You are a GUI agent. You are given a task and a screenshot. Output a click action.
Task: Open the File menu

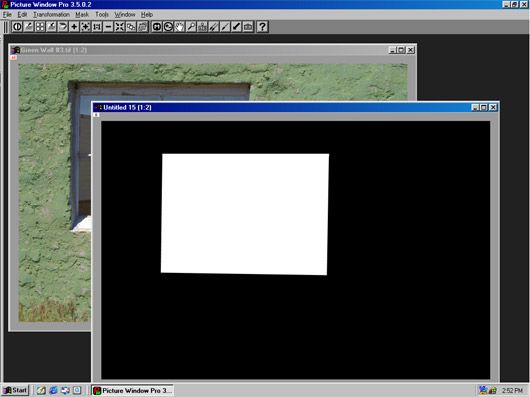coord(7,15)
